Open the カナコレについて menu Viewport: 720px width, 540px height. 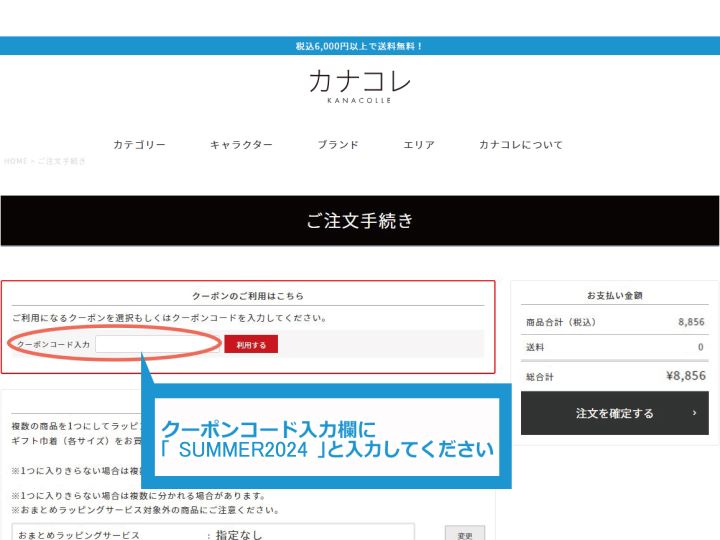521,145
